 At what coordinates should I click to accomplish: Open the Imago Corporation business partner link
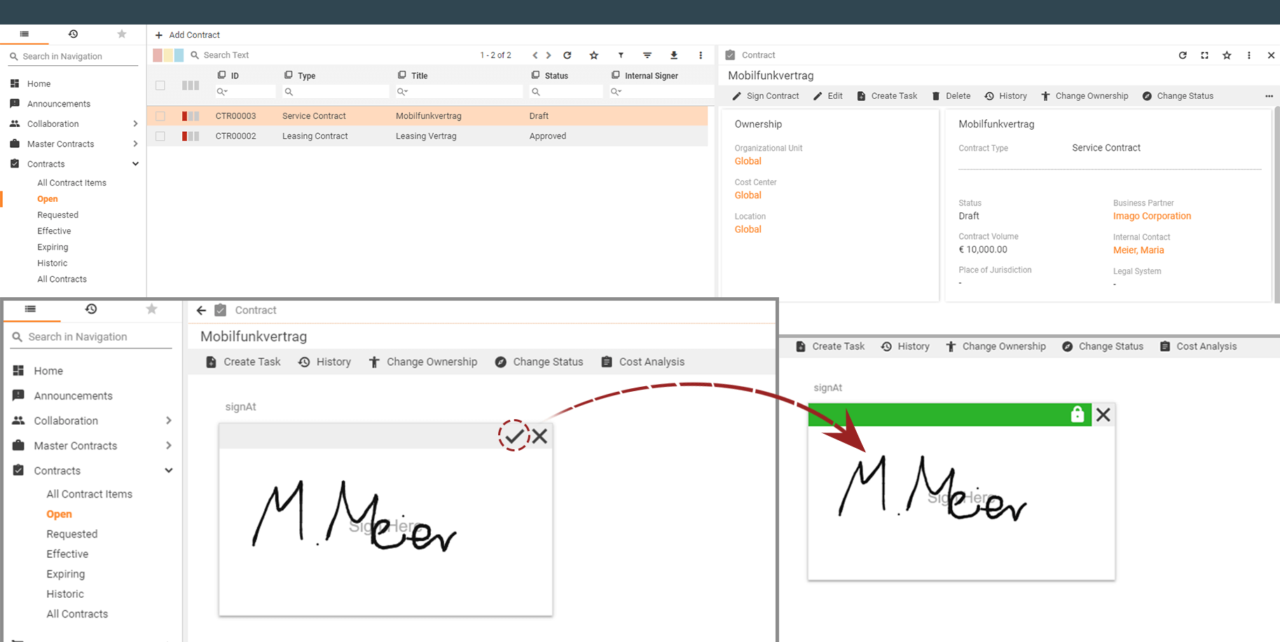(1152, 215)
